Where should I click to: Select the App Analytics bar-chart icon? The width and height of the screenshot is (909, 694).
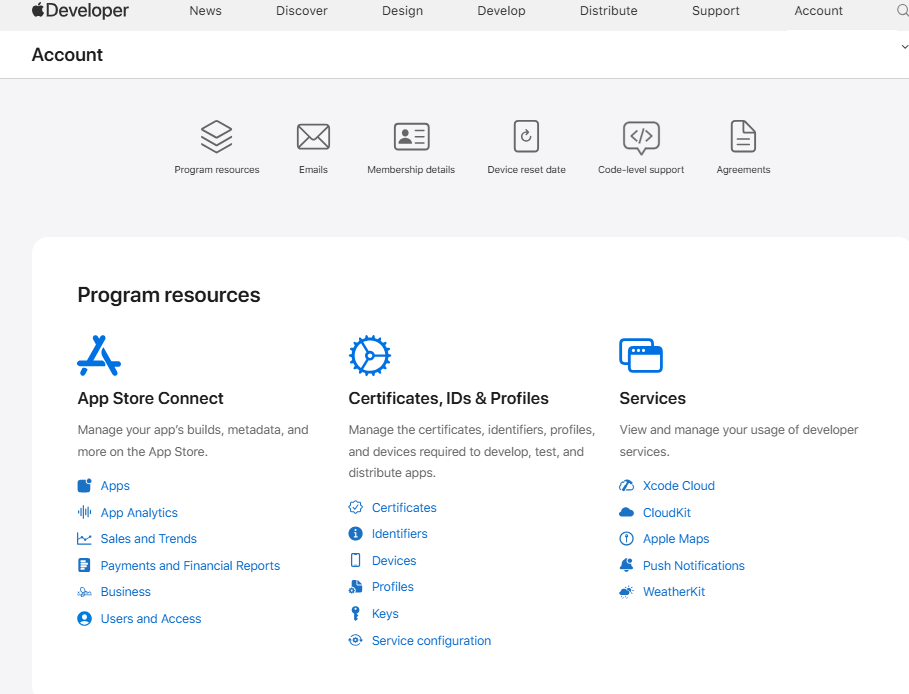[84, 512]
